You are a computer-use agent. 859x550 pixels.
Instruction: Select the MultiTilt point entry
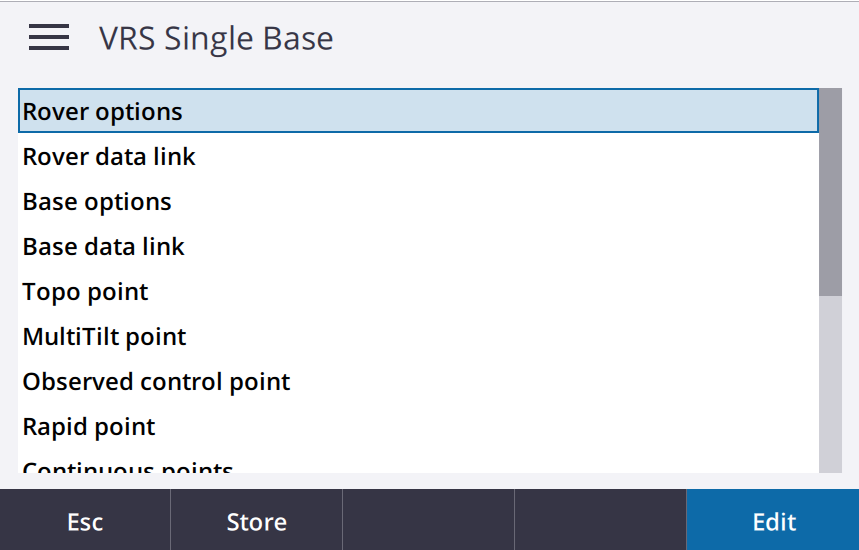[419, 336]
